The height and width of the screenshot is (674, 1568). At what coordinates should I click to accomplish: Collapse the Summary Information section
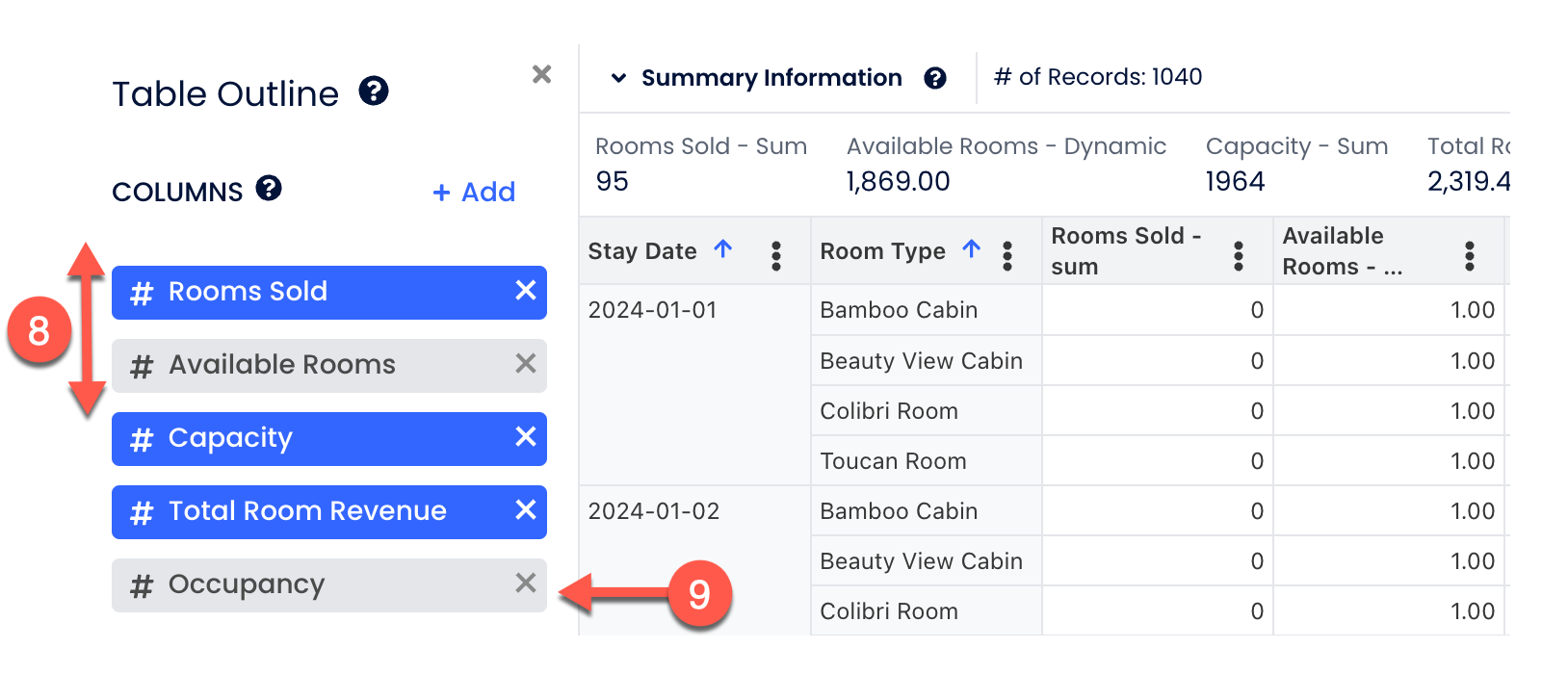pyautogui.click(x=619, y=78)
